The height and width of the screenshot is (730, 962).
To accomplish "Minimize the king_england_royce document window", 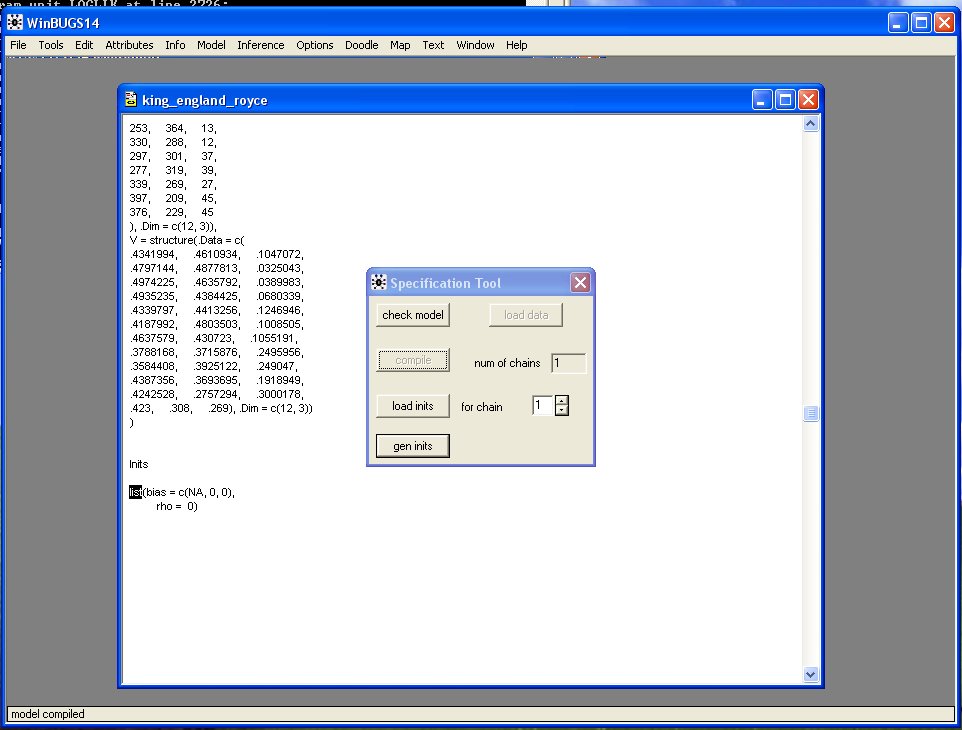I will tap(764, 100).
